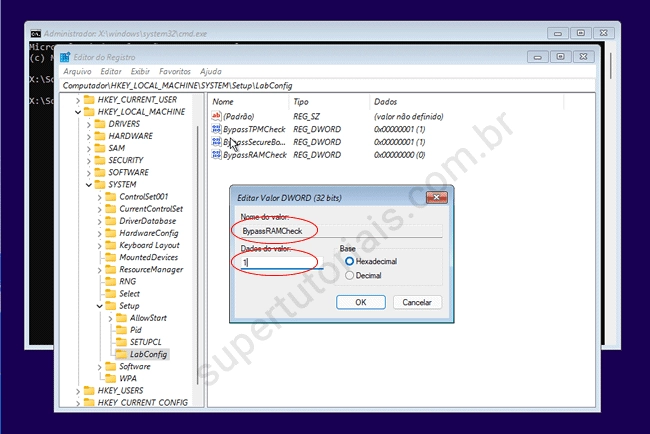
Task: Click the SYSTEM folder icon in tree
Action: (99, 184)
